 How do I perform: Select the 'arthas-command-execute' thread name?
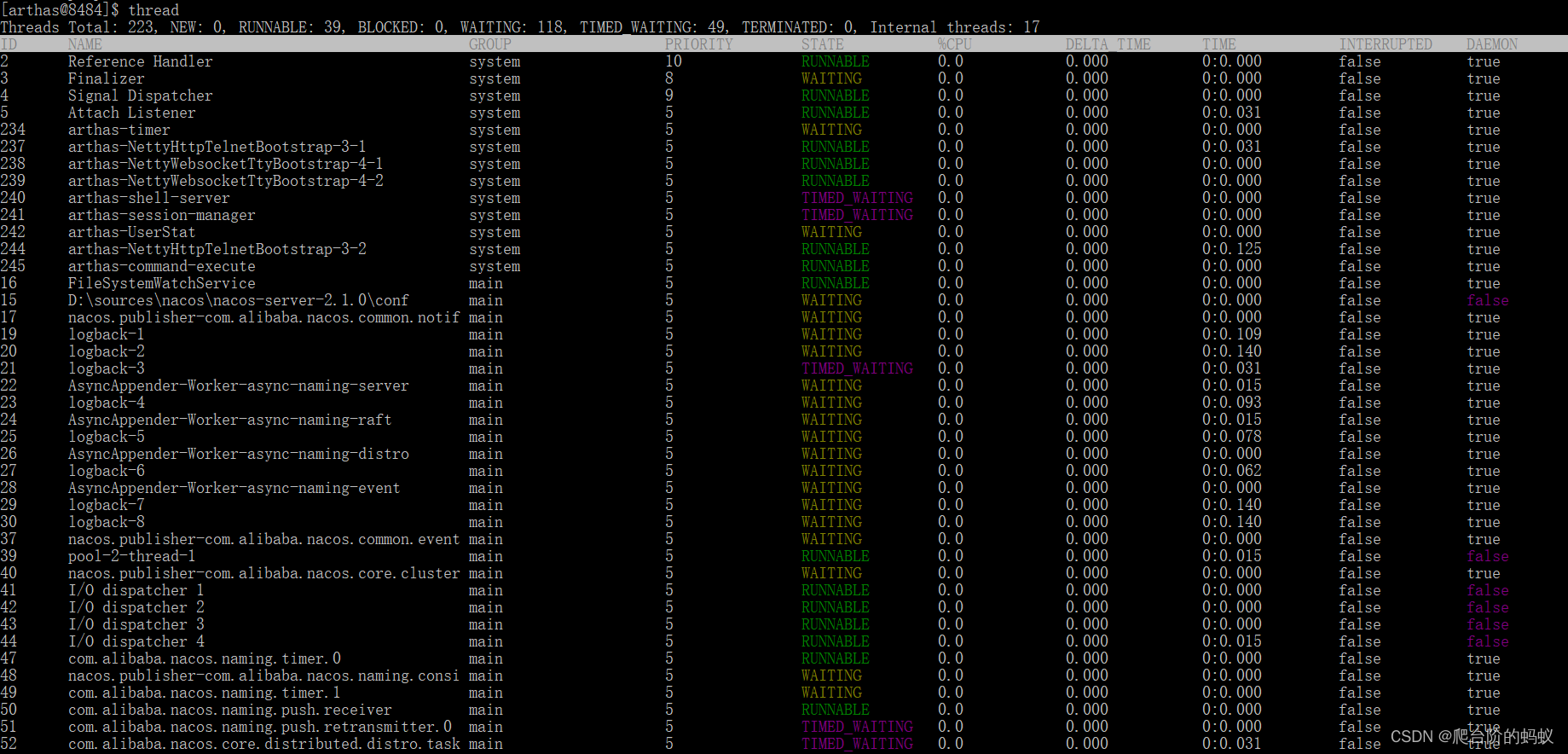click(162, 266)
